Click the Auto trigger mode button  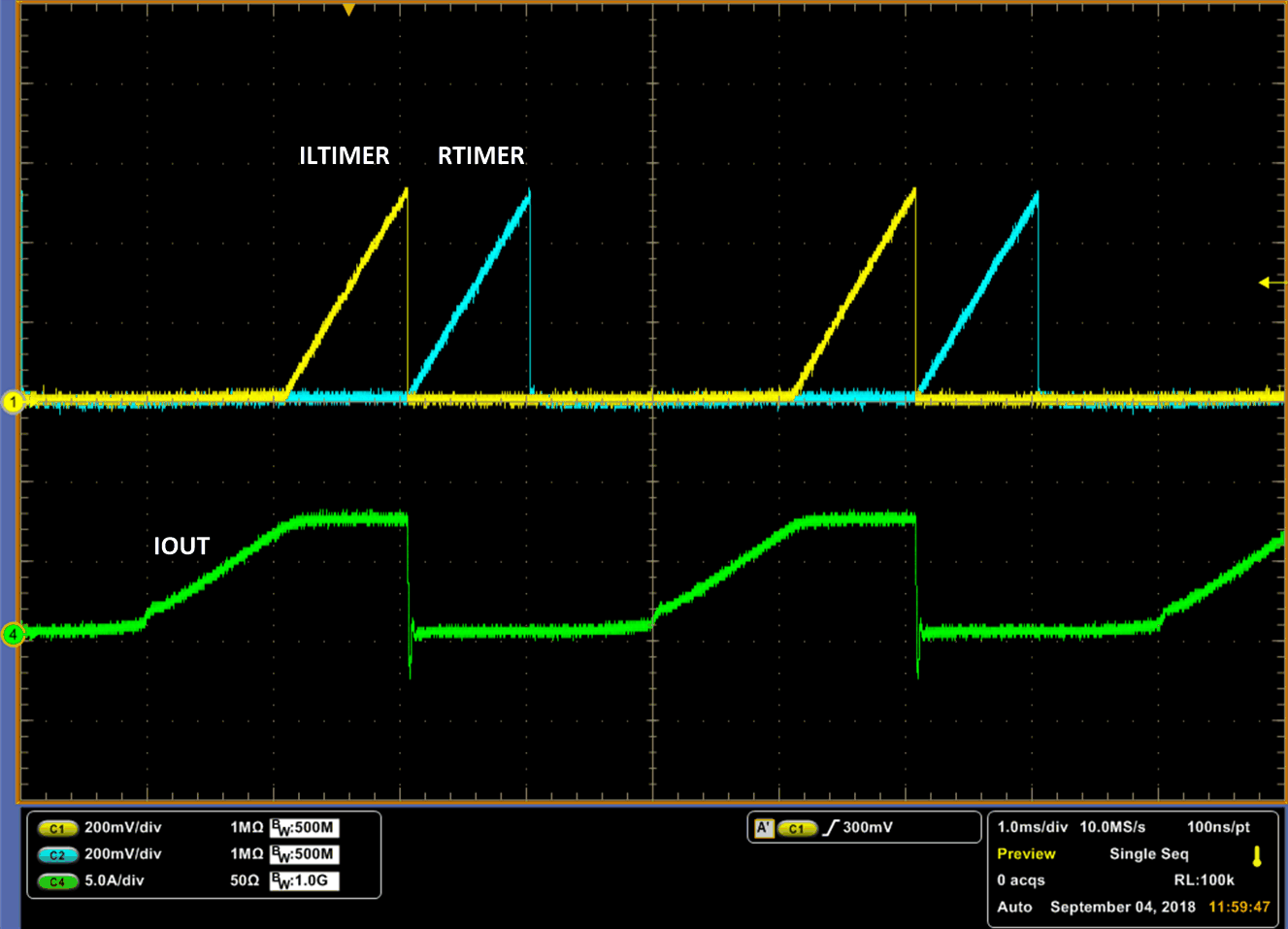(x=1014, y=907)
